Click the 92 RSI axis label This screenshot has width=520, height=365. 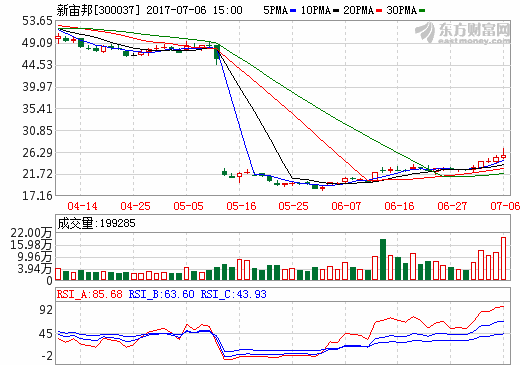point(46,310)
